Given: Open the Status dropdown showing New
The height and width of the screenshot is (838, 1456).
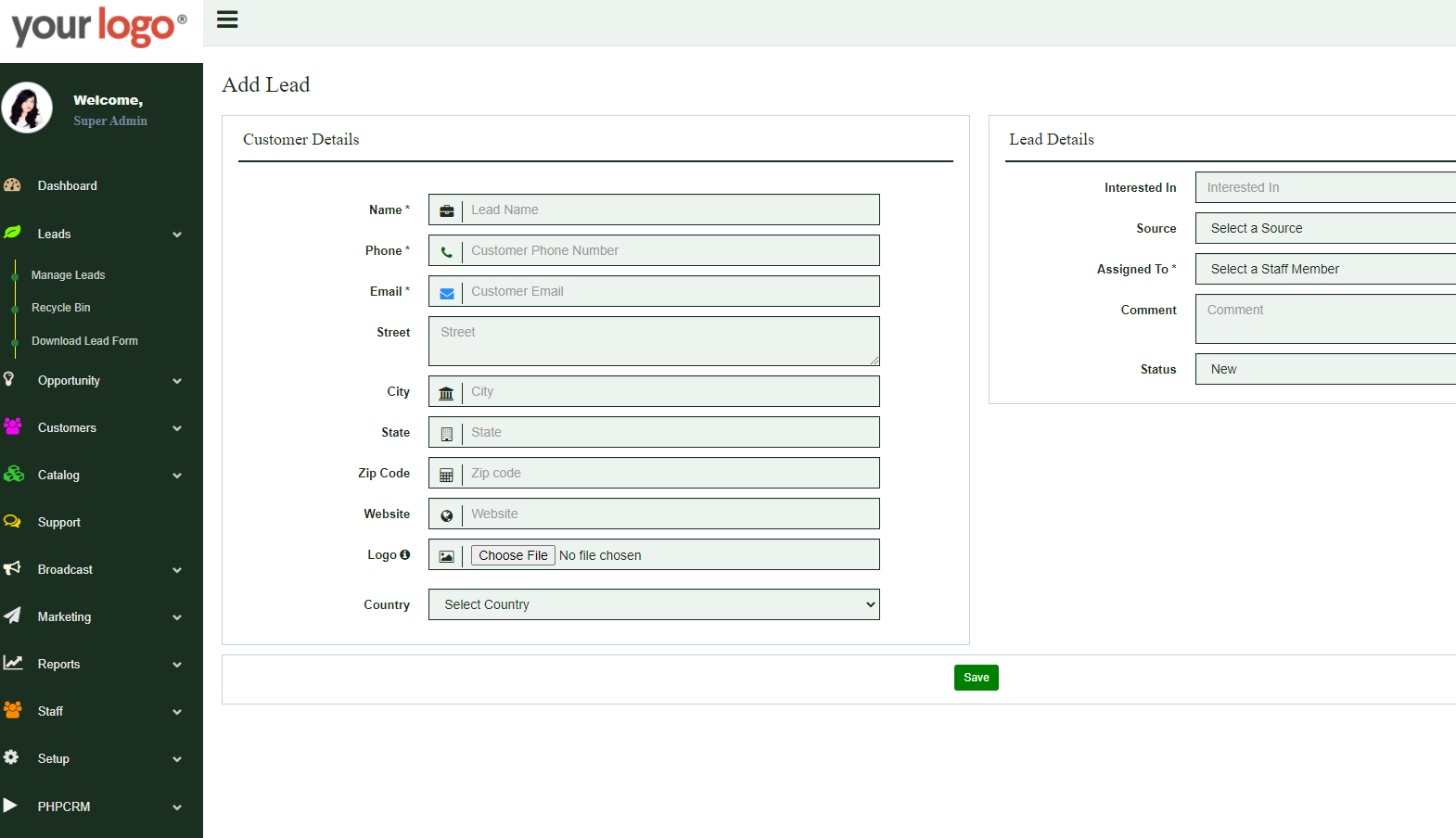Looking at the screenshot, I should (1325, 369).
